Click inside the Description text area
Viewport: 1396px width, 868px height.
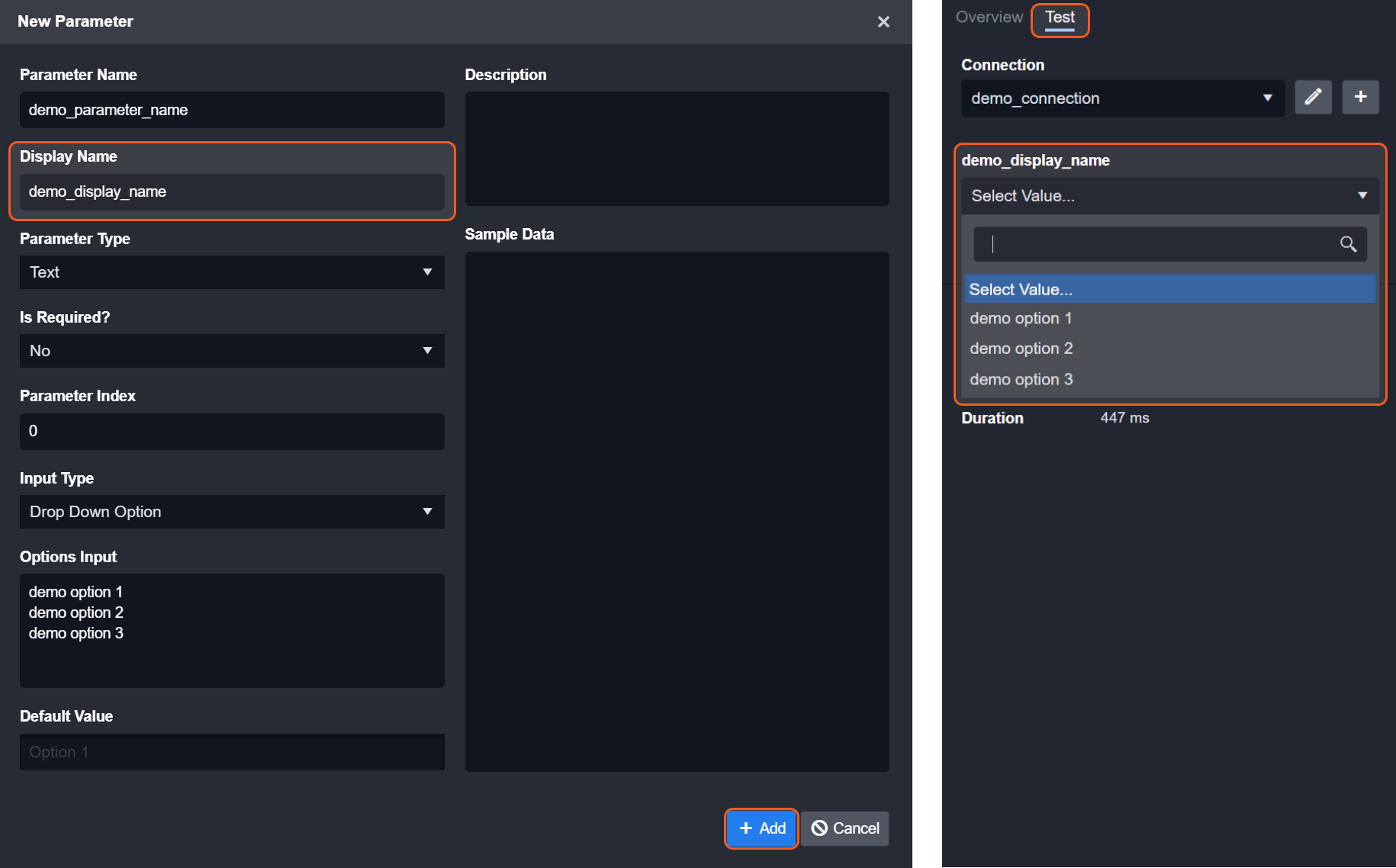(x=677, y=149)
